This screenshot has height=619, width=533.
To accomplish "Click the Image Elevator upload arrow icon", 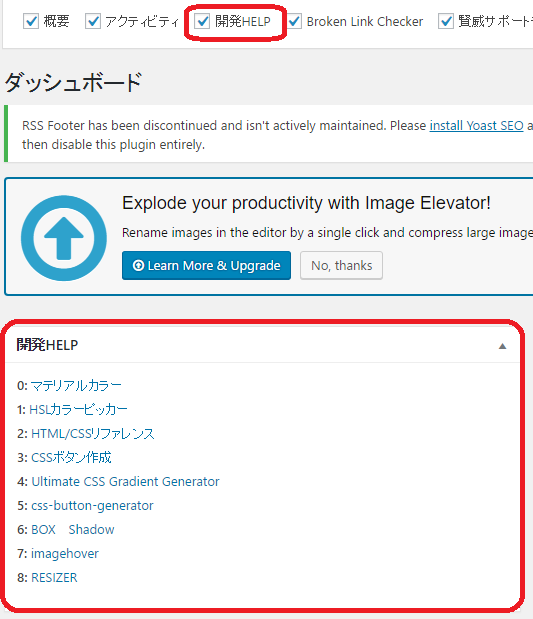I will coord(64,238).
